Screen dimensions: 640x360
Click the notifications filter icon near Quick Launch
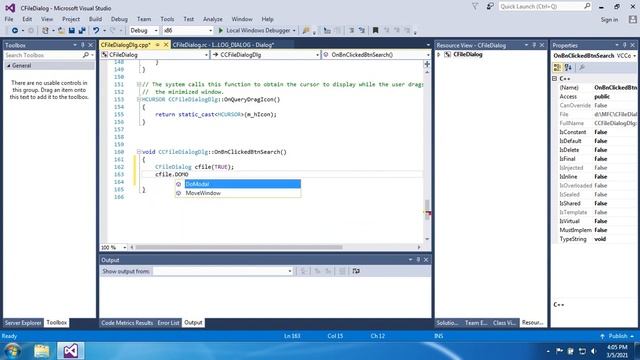[x=475, y=7]
